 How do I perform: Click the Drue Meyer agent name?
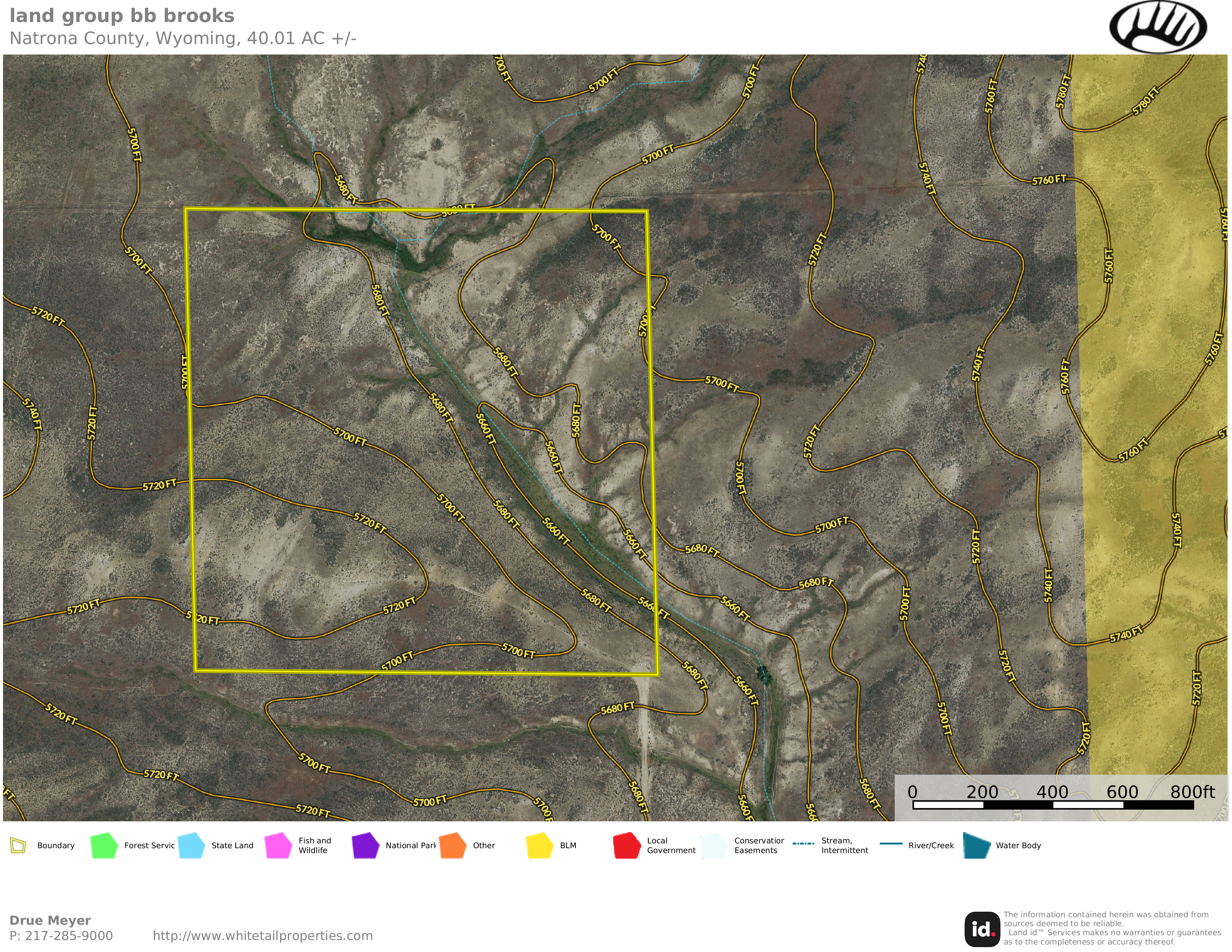[50, 920]
